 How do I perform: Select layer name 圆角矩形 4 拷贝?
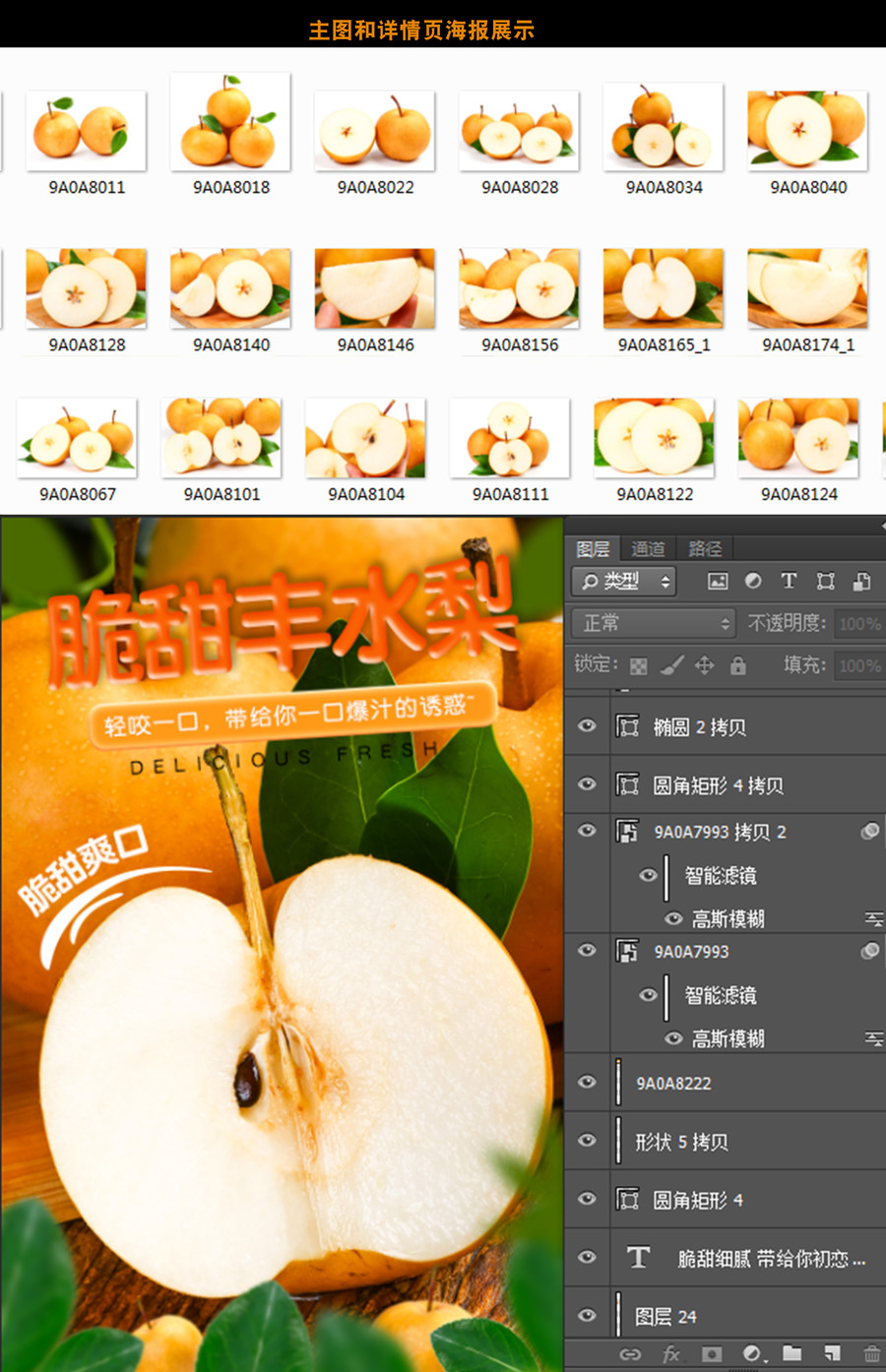[719, 785]
